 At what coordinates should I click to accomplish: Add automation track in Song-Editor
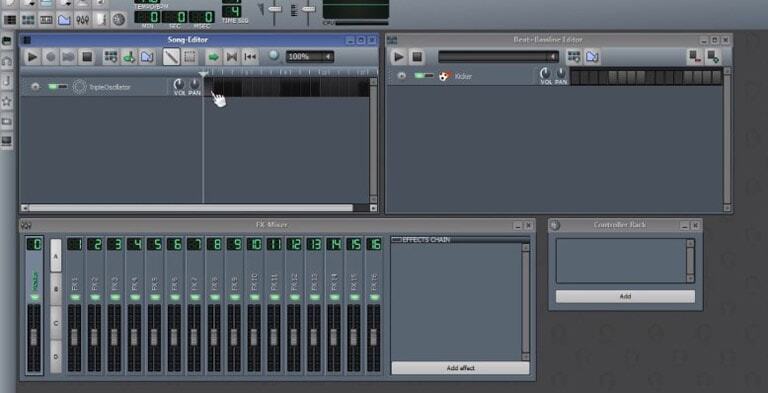point(146,57)
